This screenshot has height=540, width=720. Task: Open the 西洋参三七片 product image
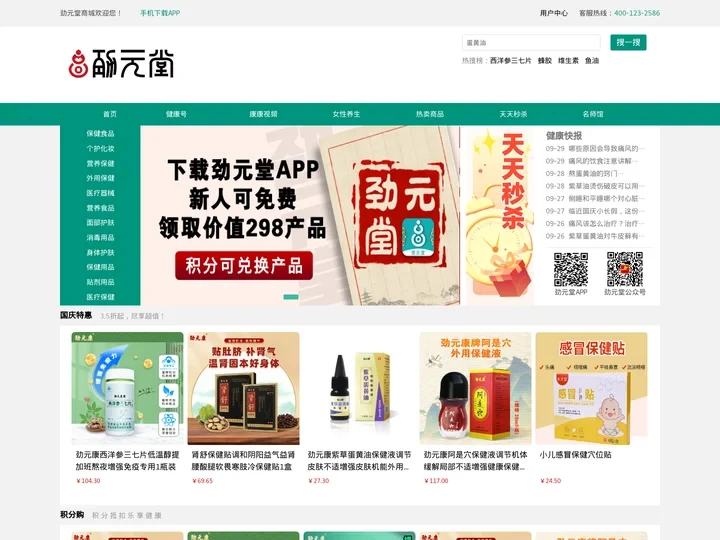(x=127, y=388)
